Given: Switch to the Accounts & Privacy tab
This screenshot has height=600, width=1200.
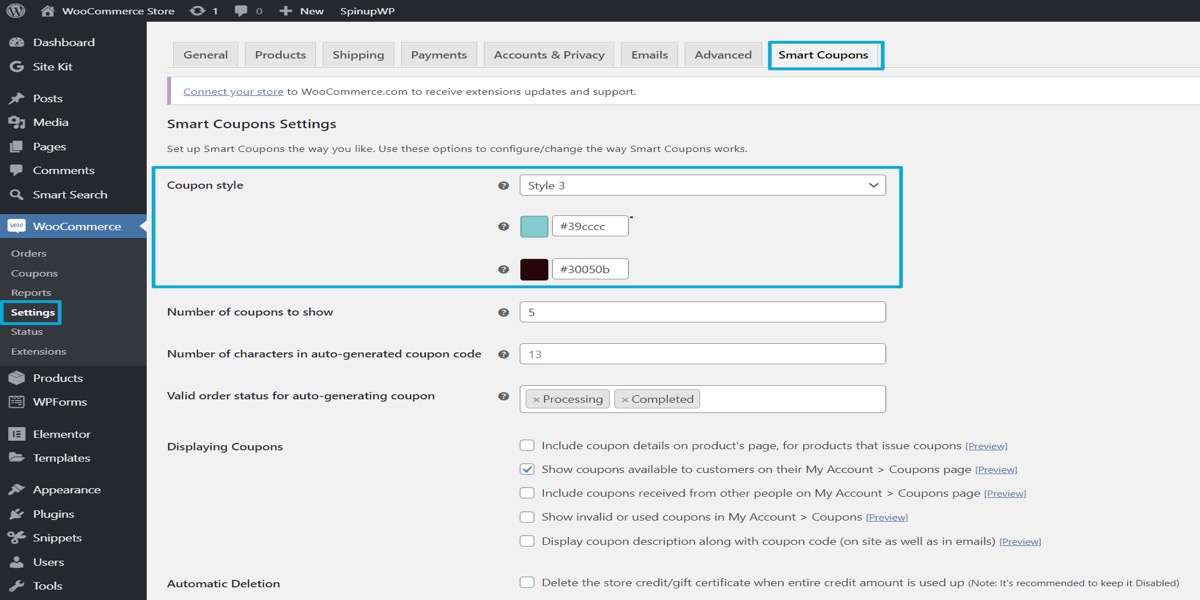Looking at the screenshot, I should click(549, 55).
